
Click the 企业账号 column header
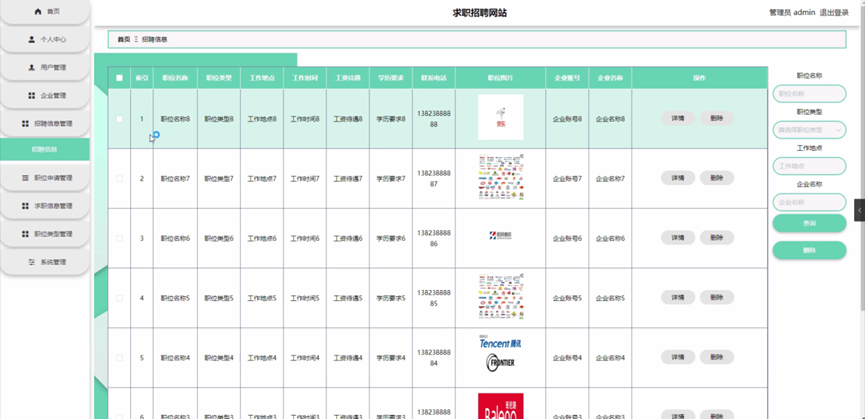point(567,78)
